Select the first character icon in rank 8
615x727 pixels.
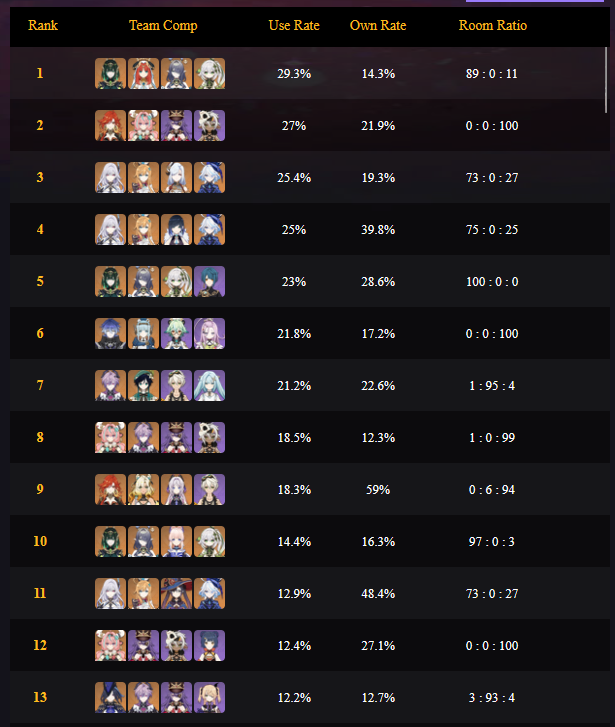point(110,437)
